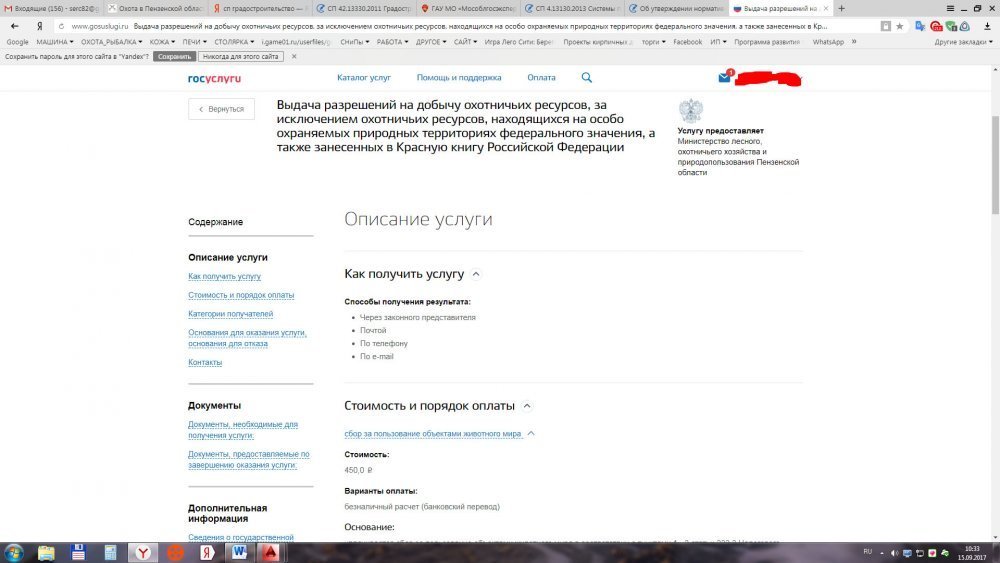Screen dimensions: 1000x563
Task: Open a new browser tab with plus
Action: click(841, 8)
